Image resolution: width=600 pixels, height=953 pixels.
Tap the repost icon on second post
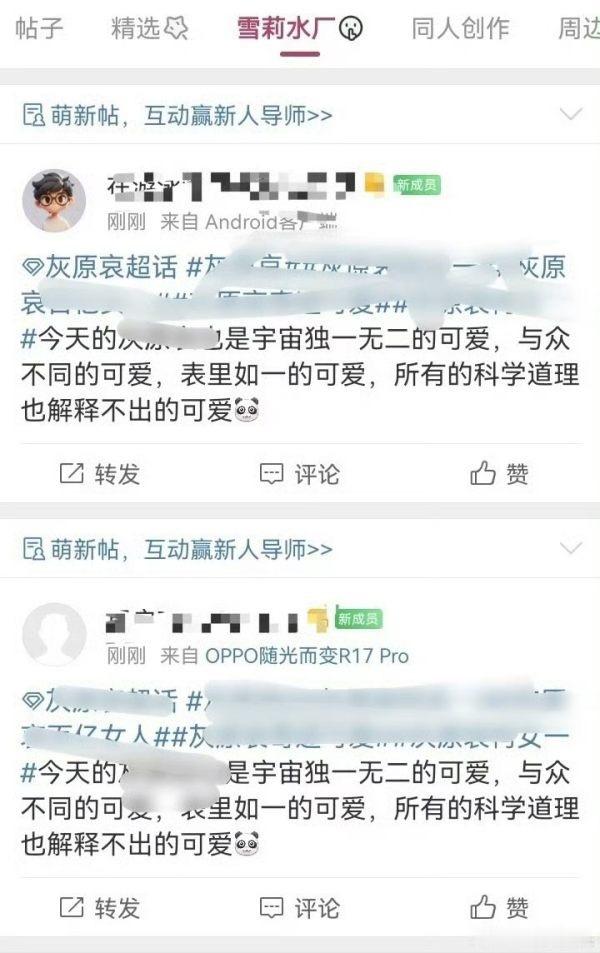pos(71,907)
